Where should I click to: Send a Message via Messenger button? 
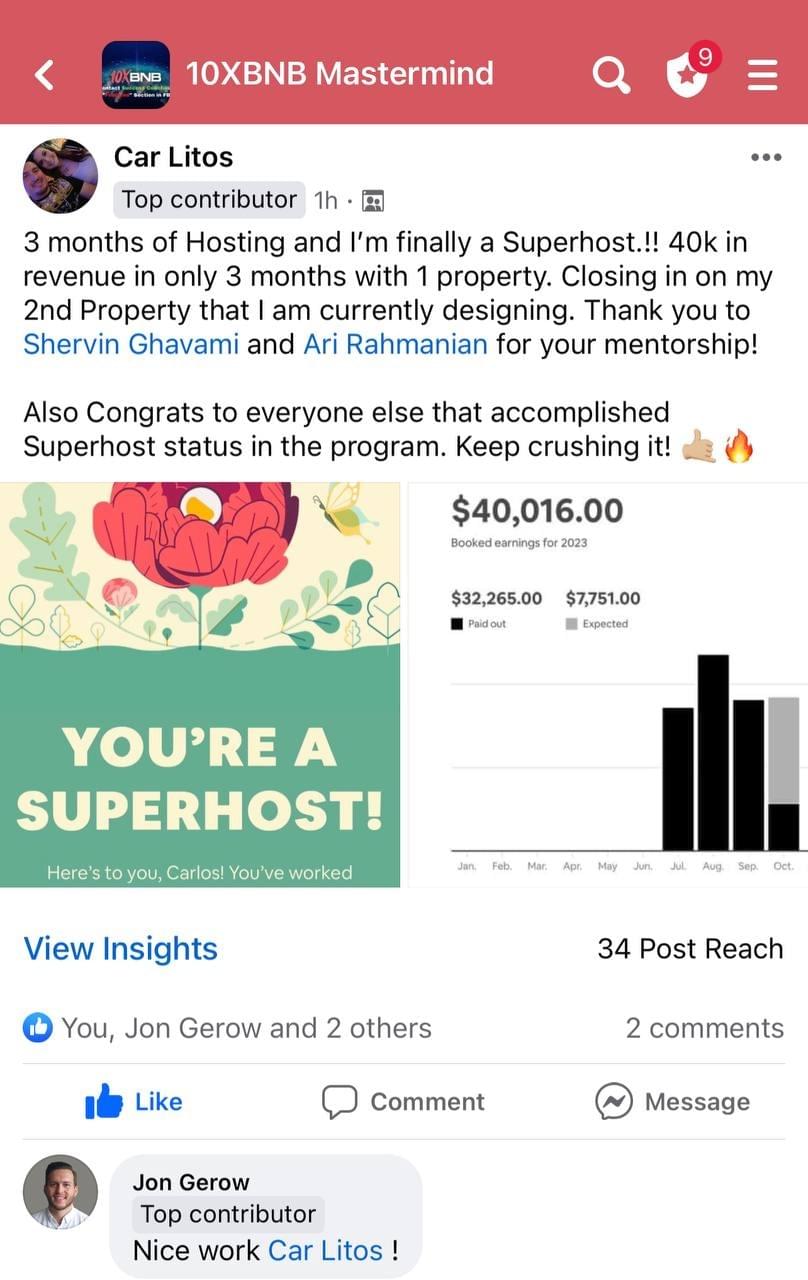pyautogui.click(x=672, y=1102)
